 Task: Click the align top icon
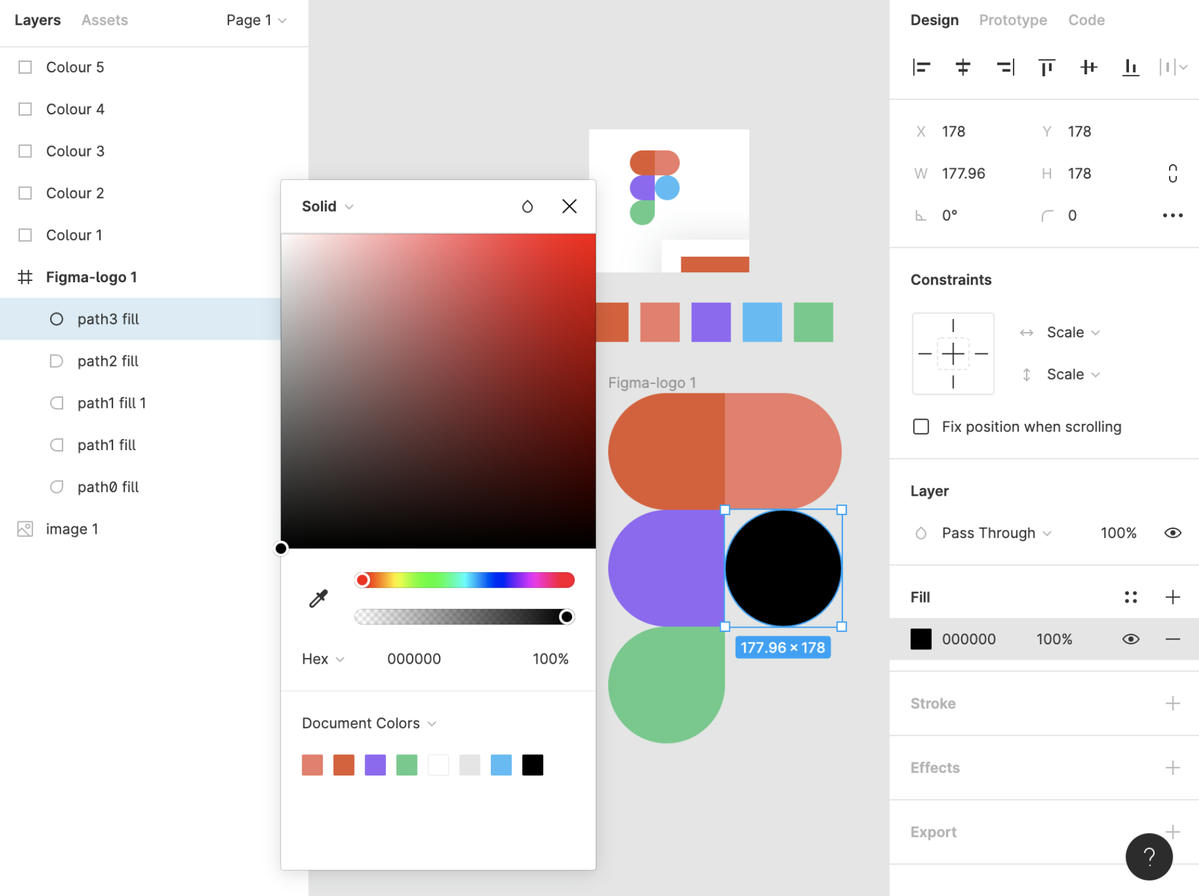pos(1046,67)
